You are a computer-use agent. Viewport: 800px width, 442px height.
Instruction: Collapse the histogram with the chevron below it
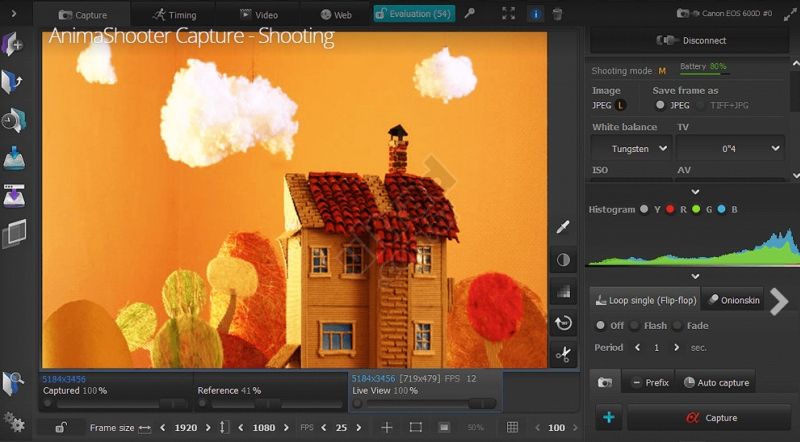coord(695,276)
